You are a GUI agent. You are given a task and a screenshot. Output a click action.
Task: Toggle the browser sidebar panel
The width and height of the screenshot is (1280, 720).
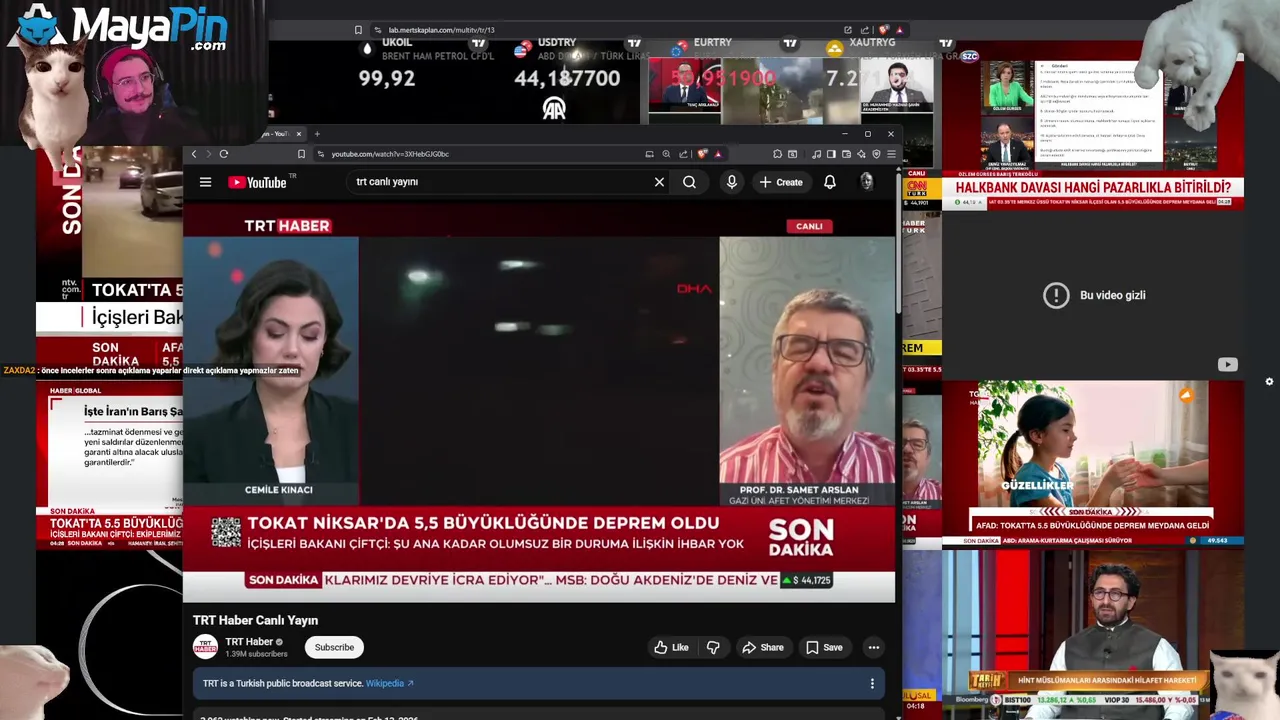point(831,154)
